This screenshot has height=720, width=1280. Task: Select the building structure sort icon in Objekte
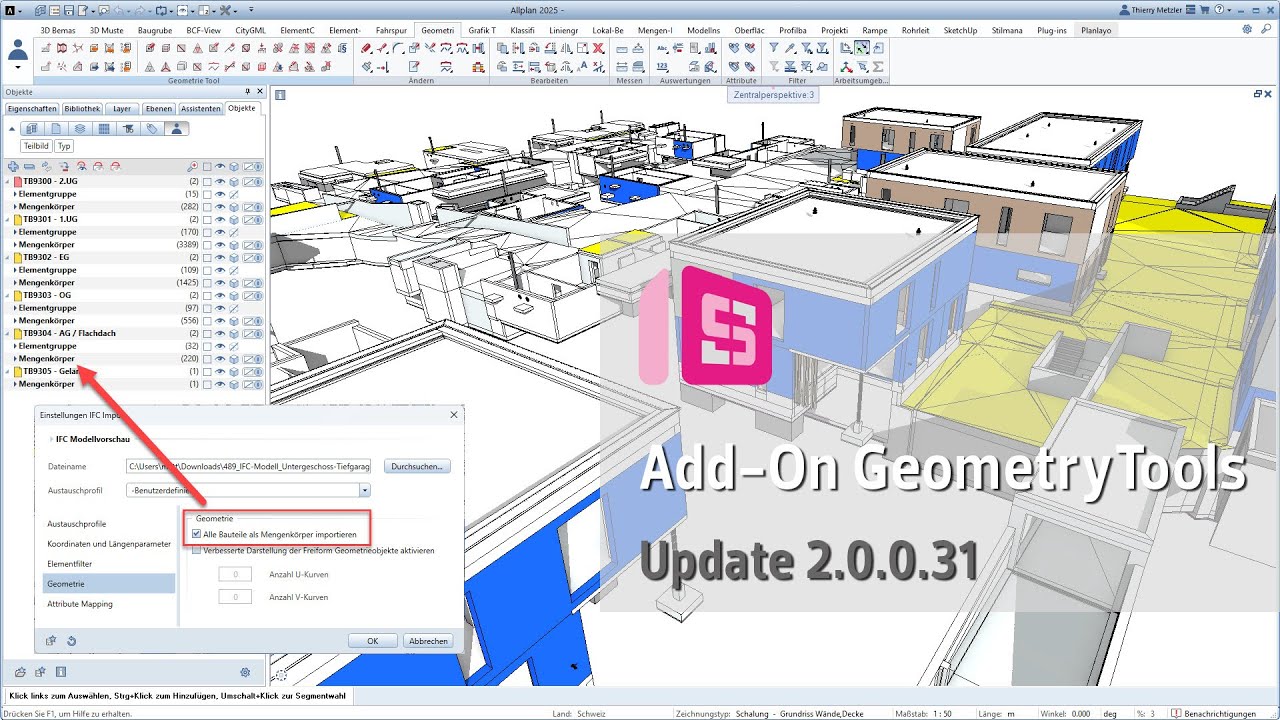[32, 129]
